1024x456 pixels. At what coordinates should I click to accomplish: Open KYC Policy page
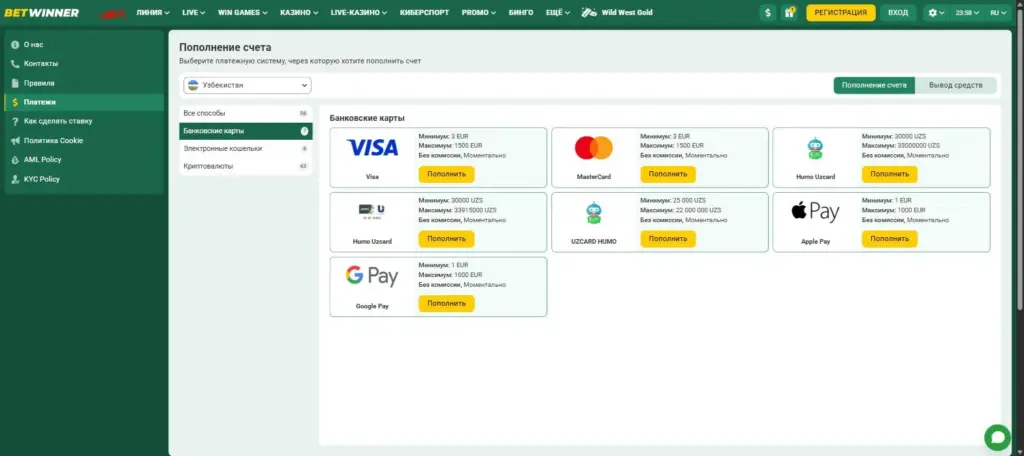[84, 179]
